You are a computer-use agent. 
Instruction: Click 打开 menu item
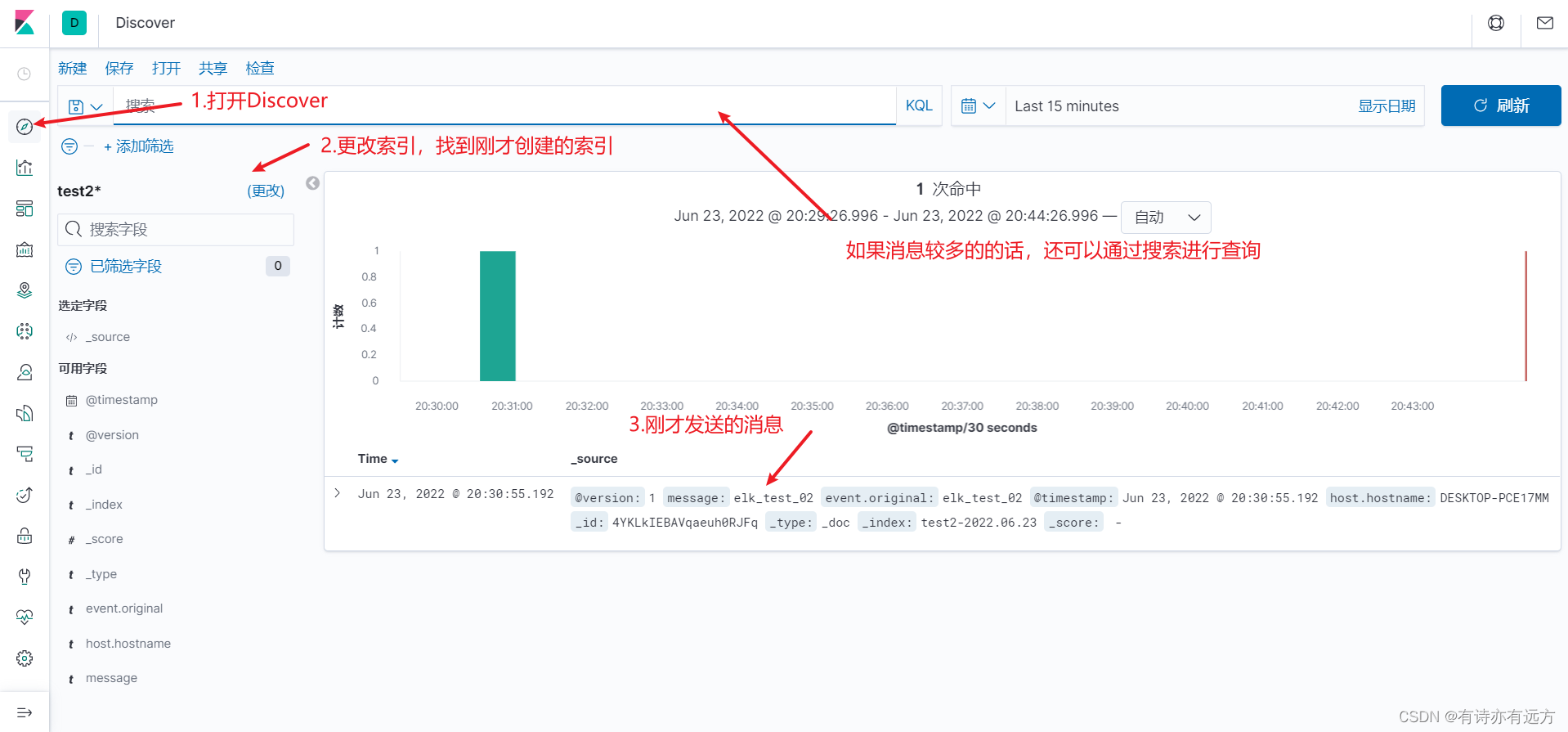click(166, 69)
